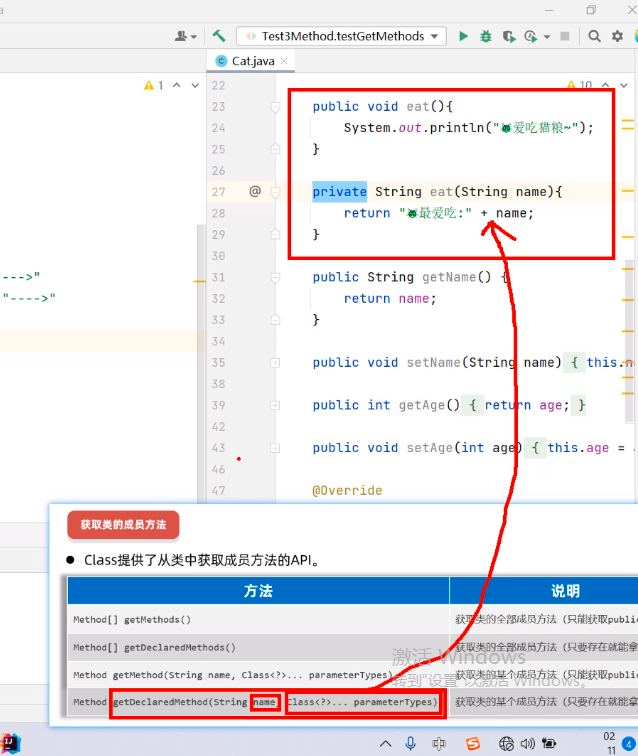Click the grey Stop square button

[565, 36]
